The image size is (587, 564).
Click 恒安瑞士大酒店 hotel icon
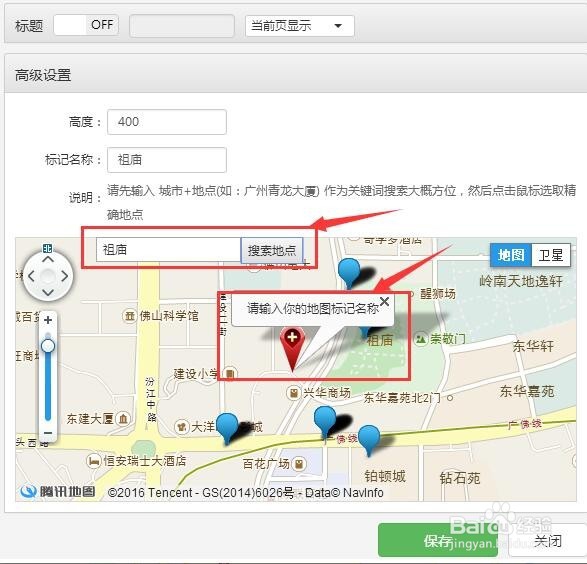pos(94,461)
